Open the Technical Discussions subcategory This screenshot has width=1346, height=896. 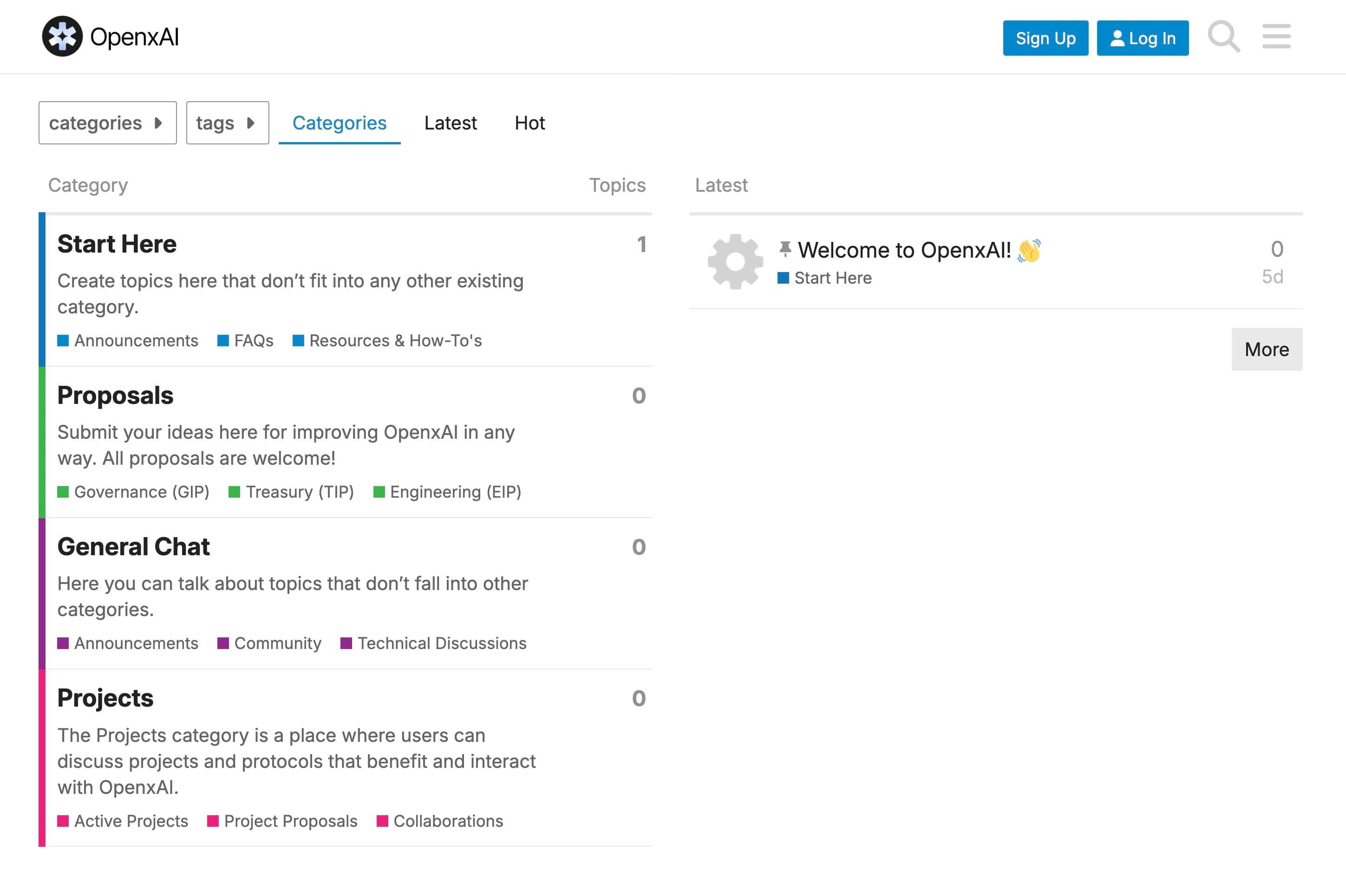433,643
